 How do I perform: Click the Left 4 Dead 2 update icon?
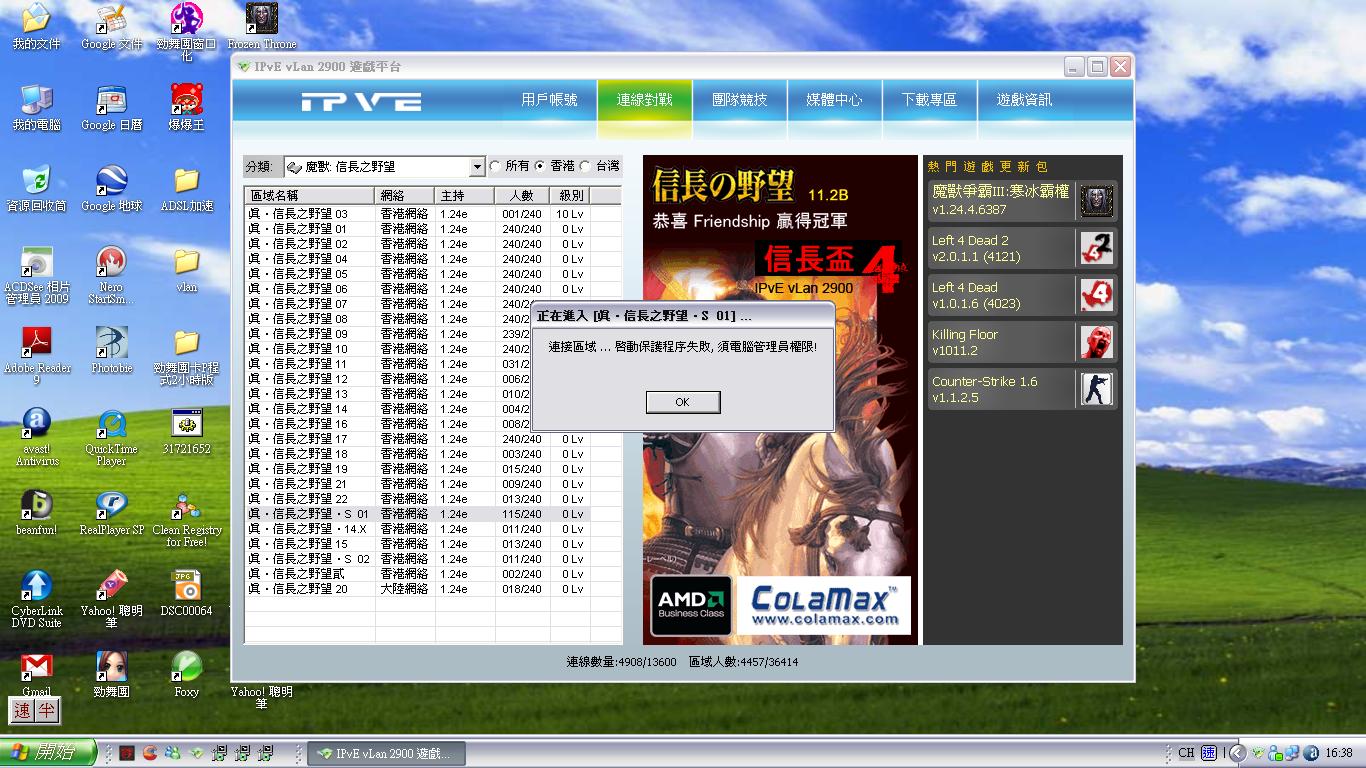click(x=1096, y=249)
